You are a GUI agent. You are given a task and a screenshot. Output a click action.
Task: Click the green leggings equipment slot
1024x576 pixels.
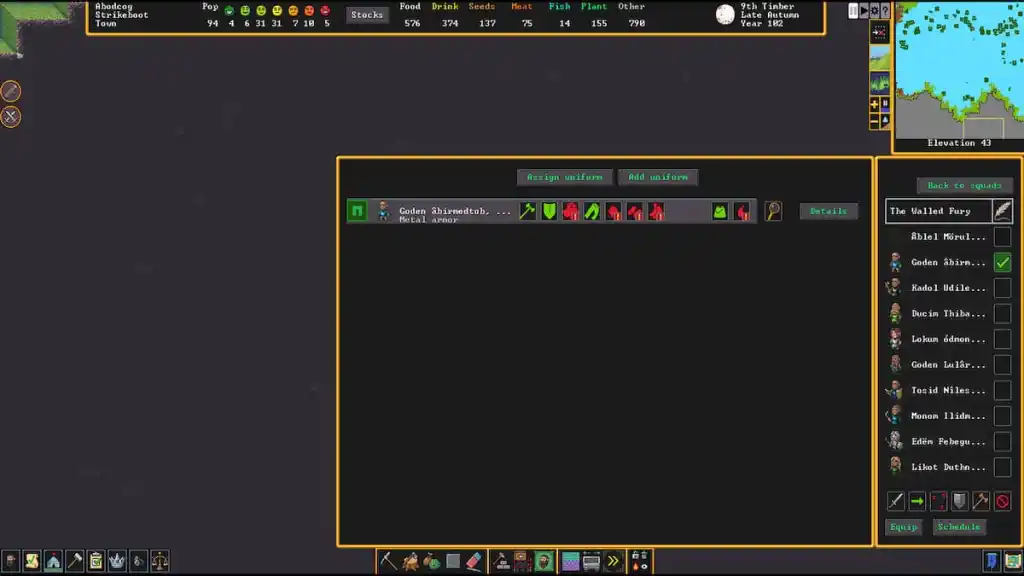pos(592,211)
